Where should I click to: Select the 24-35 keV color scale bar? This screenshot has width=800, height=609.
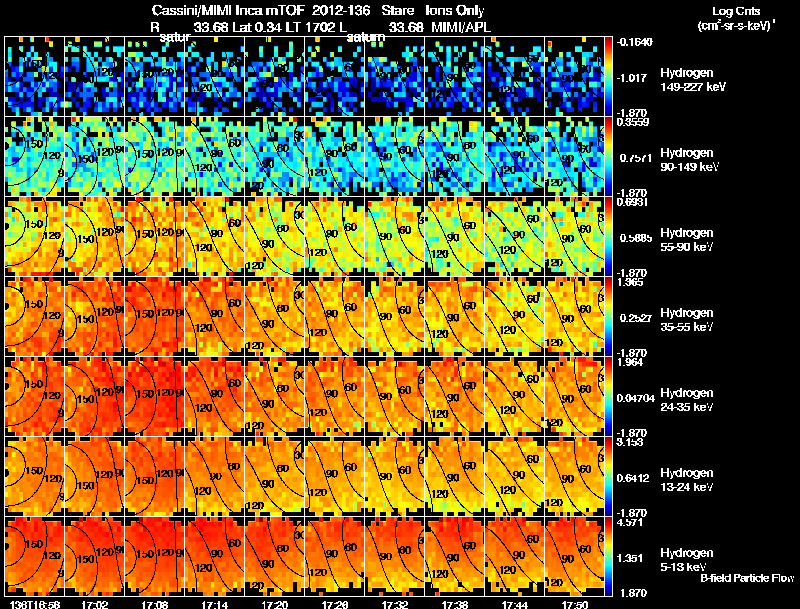(608, 397)
